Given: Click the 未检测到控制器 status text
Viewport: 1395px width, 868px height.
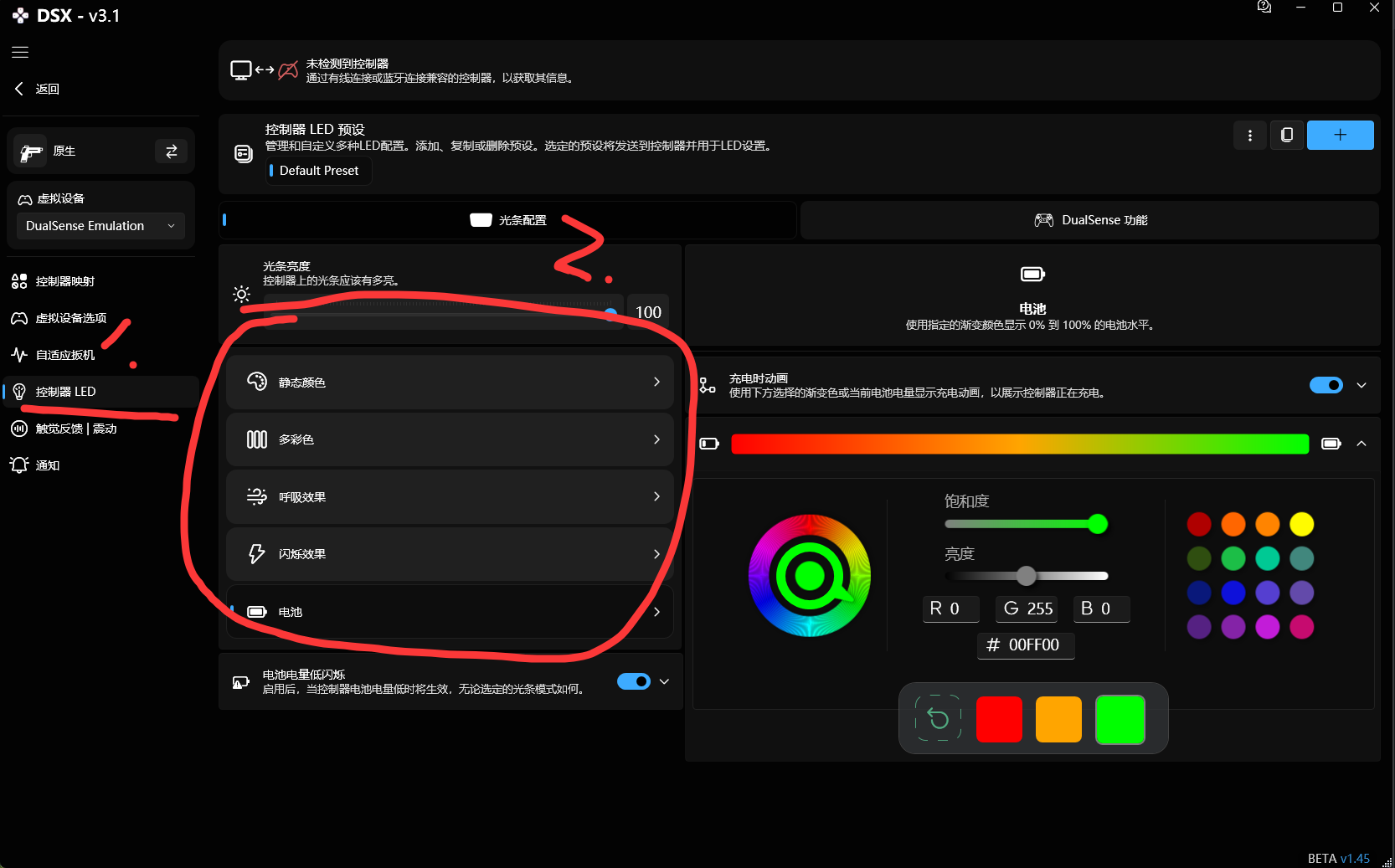Looking at the screenshot, I should click(347, 64).
